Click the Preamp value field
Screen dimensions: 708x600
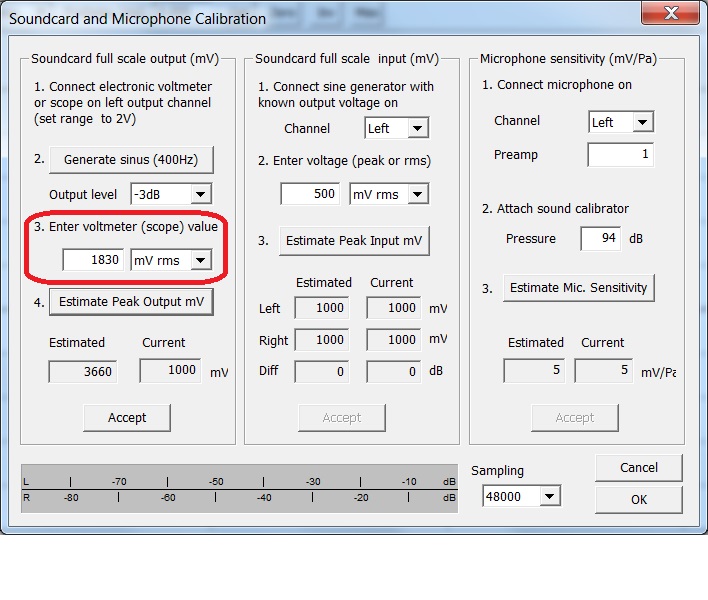point(620,155)
